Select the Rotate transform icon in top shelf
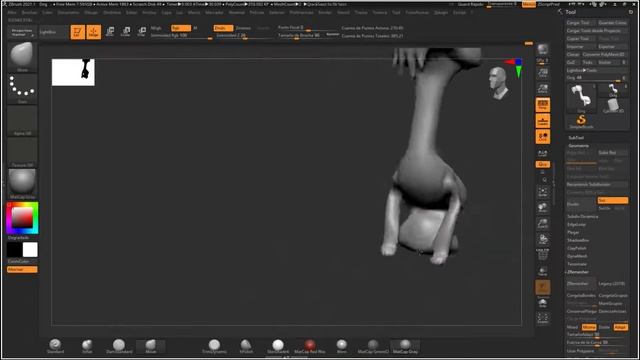This screenshot has width=640, height=360. click(142, 32)
